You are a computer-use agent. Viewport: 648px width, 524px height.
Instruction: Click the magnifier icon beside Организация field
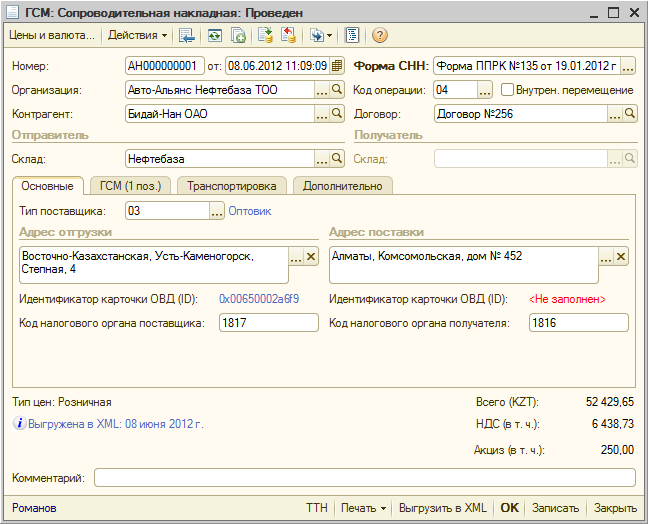337,90
